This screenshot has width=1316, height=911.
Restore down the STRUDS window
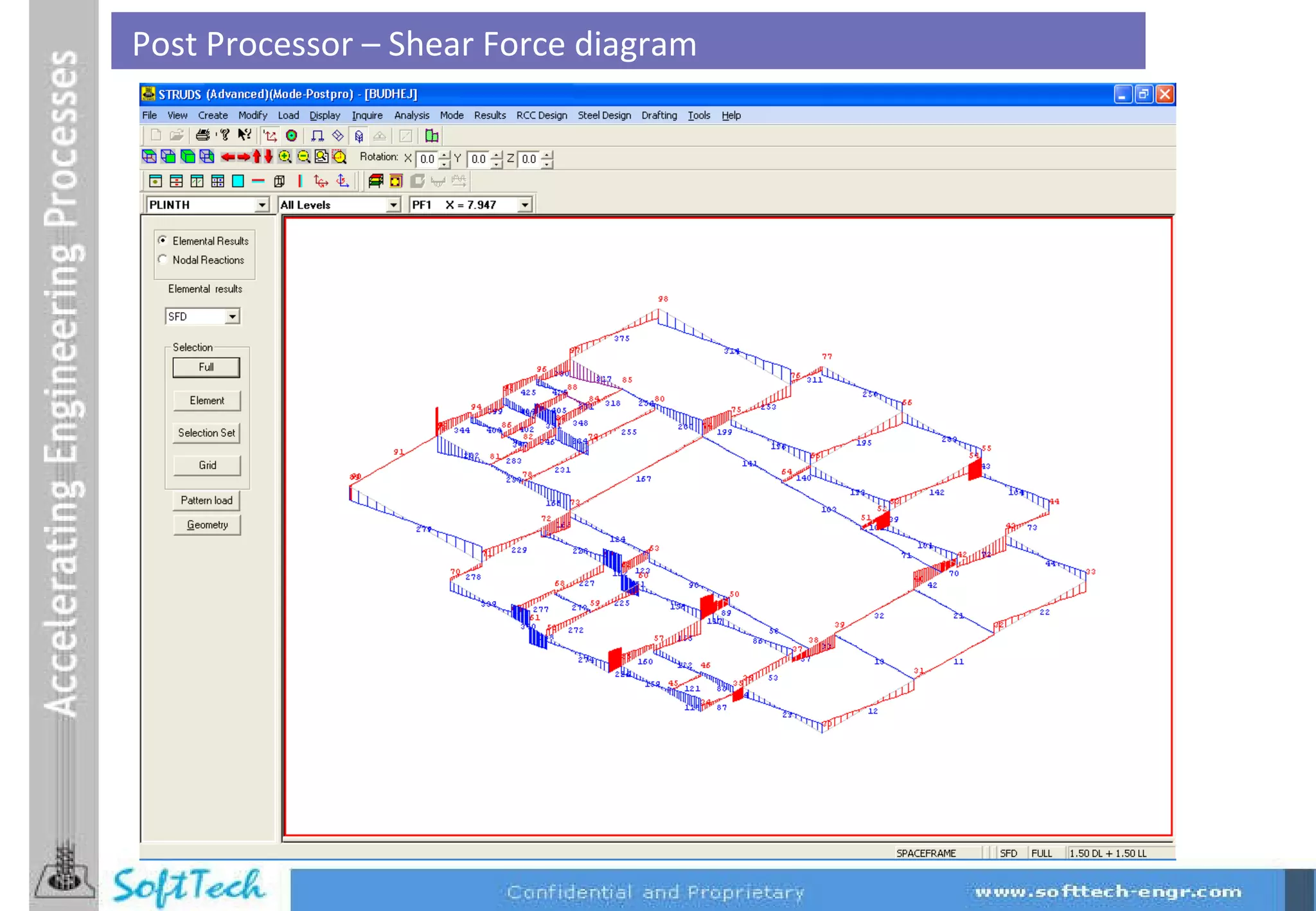point(1144,94)
